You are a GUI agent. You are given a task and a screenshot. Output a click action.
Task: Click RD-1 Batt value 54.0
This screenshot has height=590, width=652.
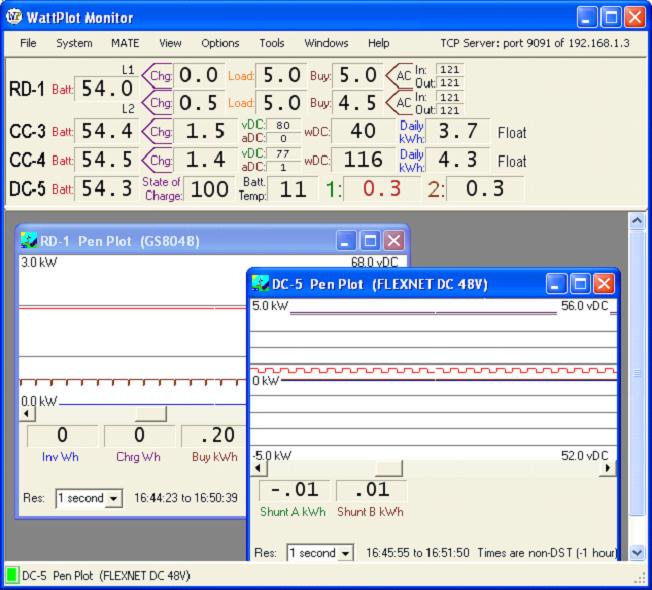106,89
